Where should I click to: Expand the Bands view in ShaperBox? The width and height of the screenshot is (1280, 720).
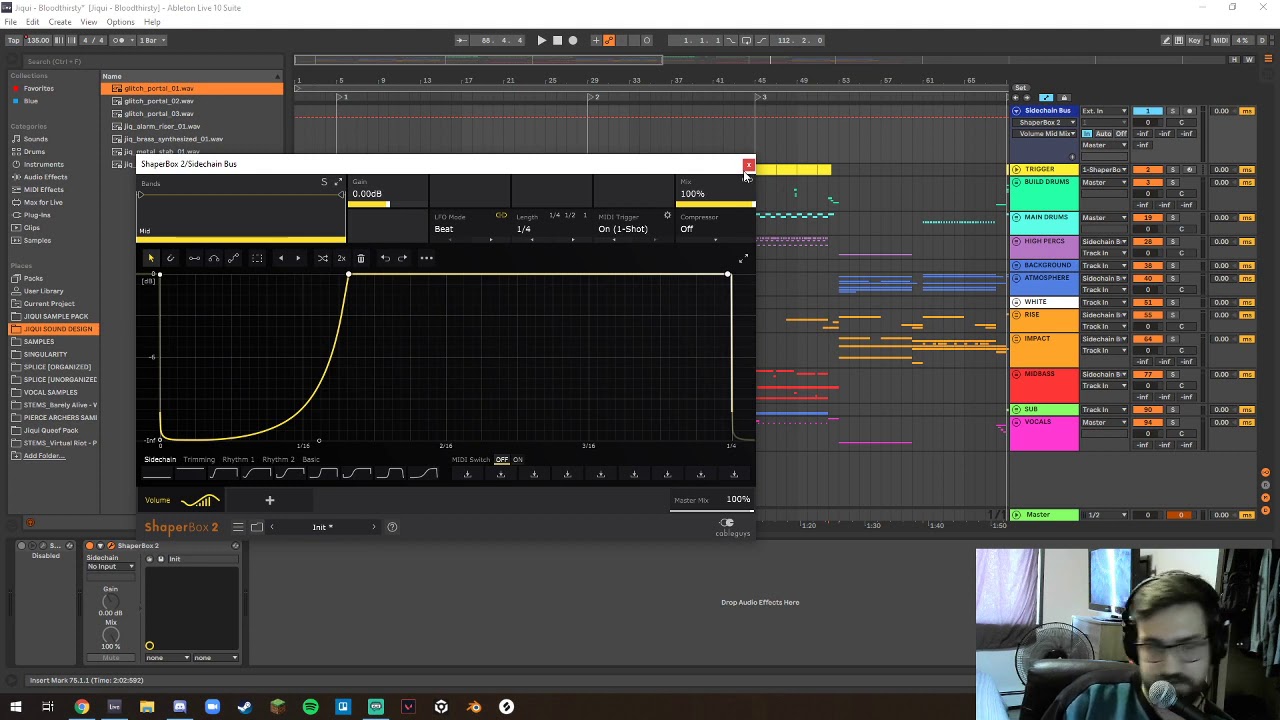[x=338, y=182]
